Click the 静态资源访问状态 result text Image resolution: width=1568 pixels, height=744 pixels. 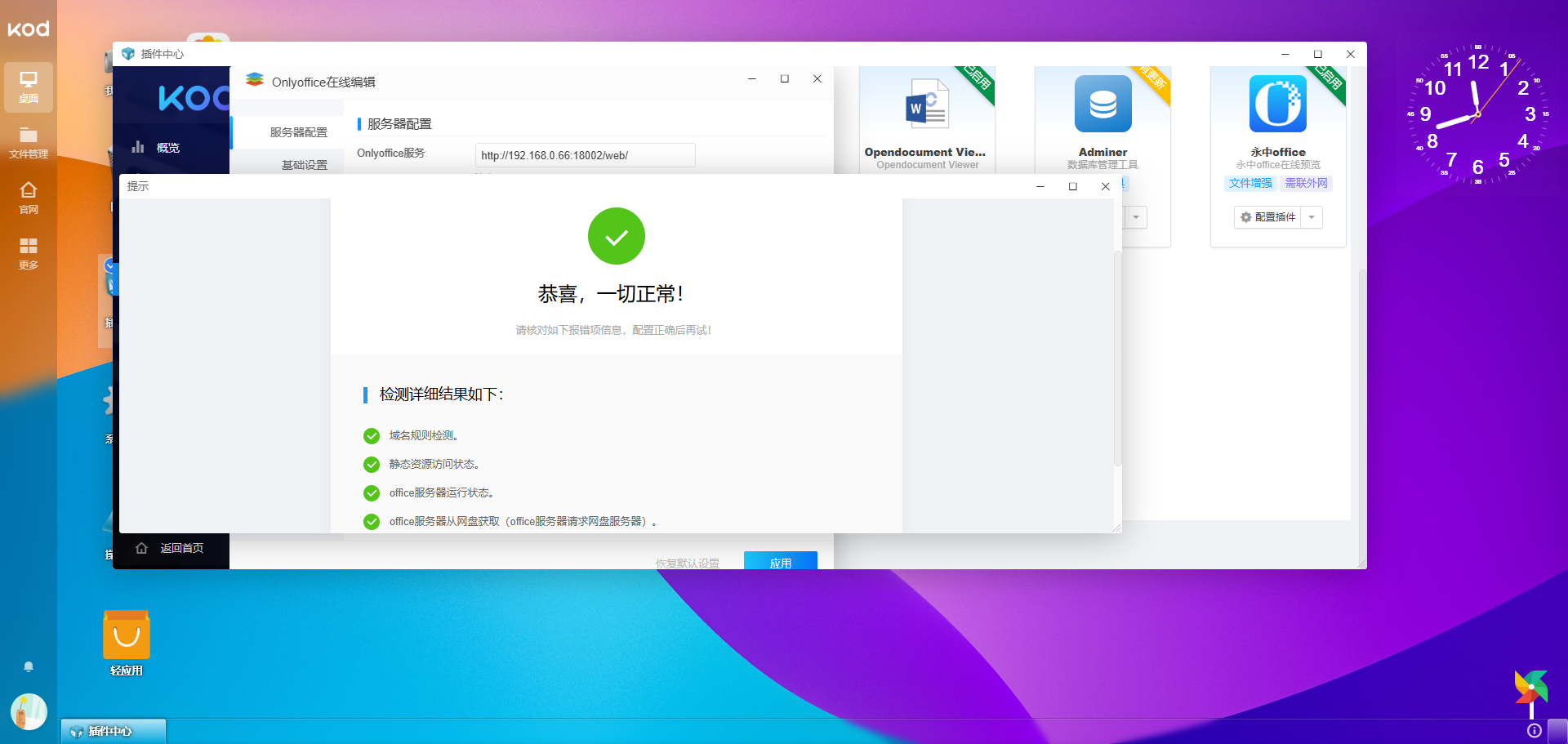434,465
